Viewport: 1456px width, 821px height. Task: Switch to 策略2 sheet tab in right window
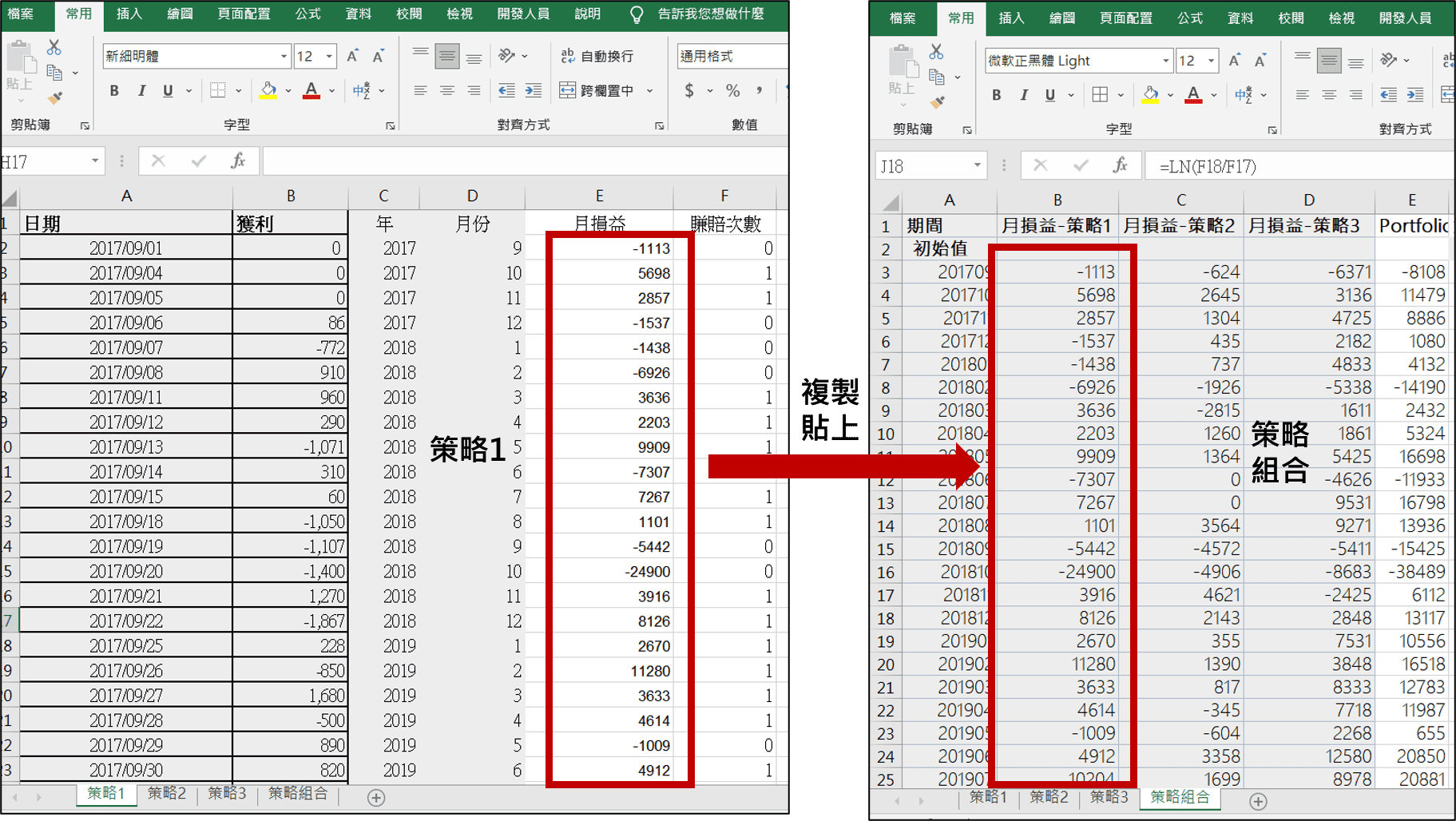tap(1048, 797)
